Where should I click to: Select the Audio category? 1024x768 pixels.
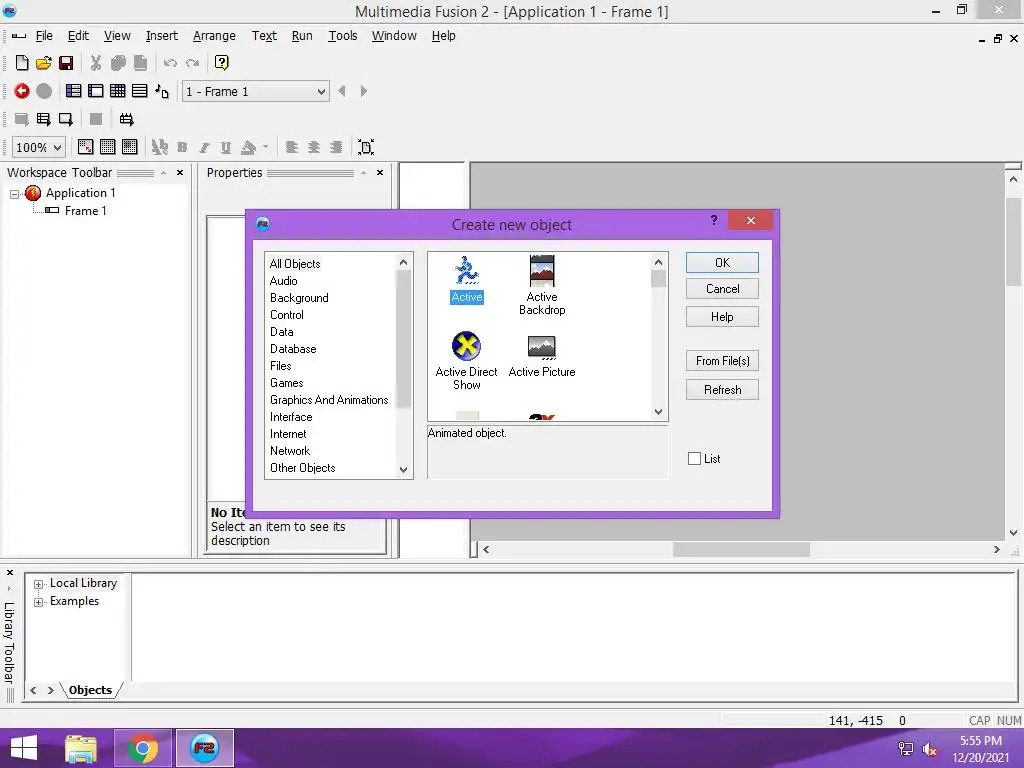click(283, 281)
